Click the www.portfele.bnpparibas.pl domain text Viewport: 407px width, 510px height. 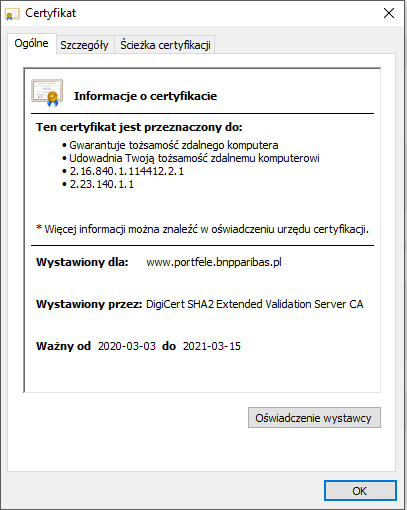coord(214,262)
